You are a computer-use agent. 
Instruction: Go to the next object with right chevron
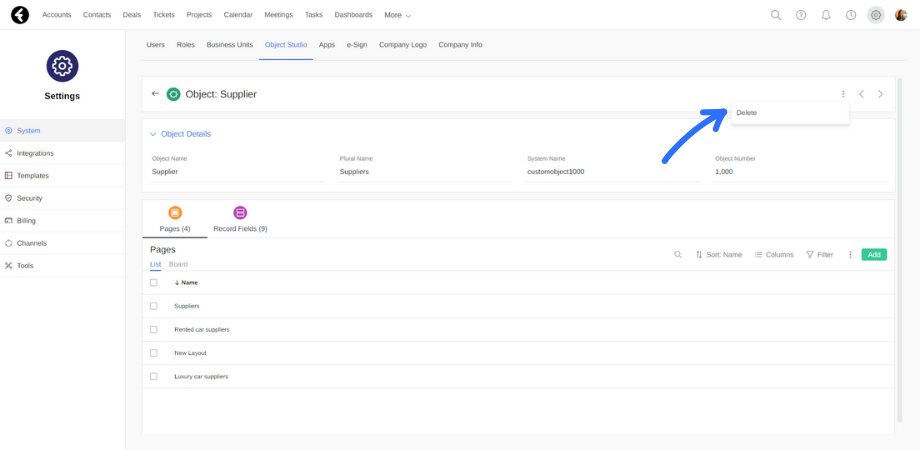pyautogui.click(x=880, y=94)
